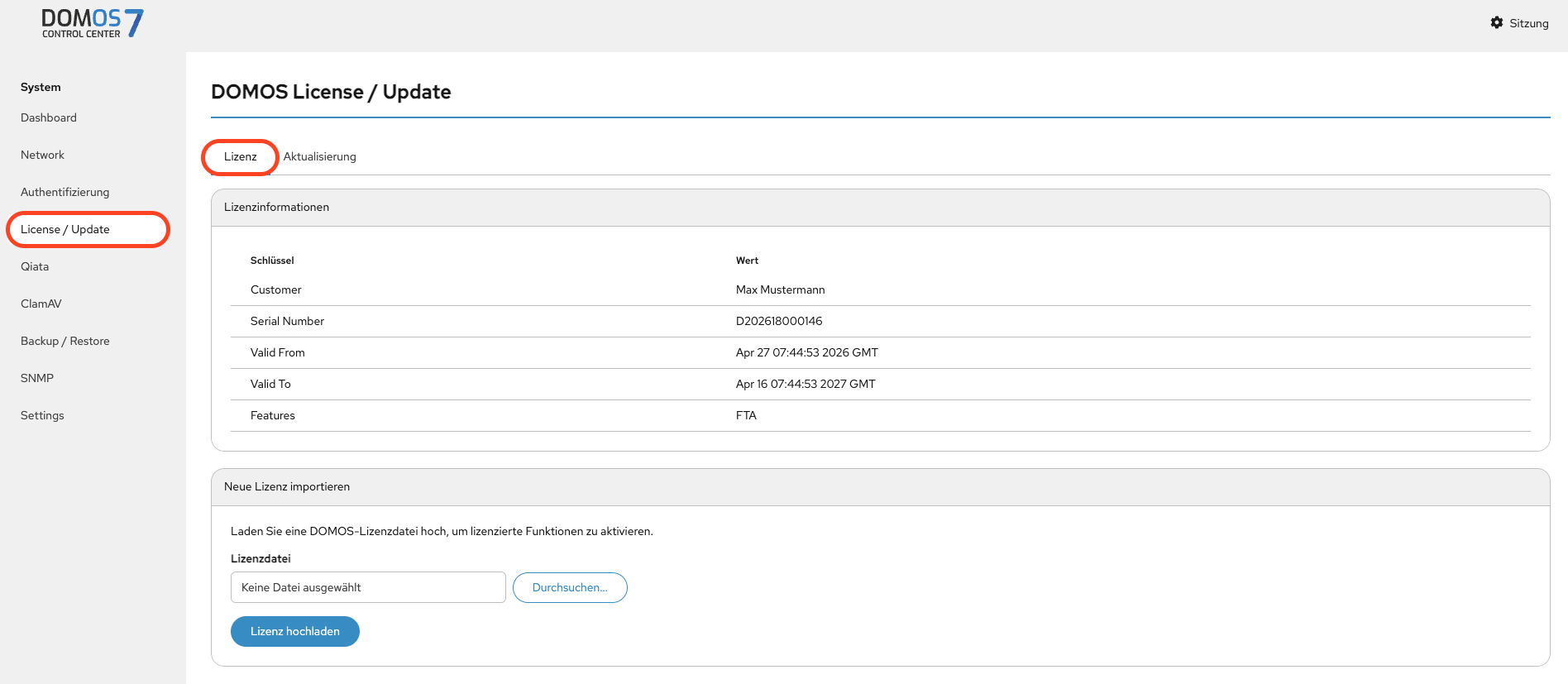
Task: Click the Lizenzinformationen panel header
Action: pyautogui.click(x=880, y=208)
